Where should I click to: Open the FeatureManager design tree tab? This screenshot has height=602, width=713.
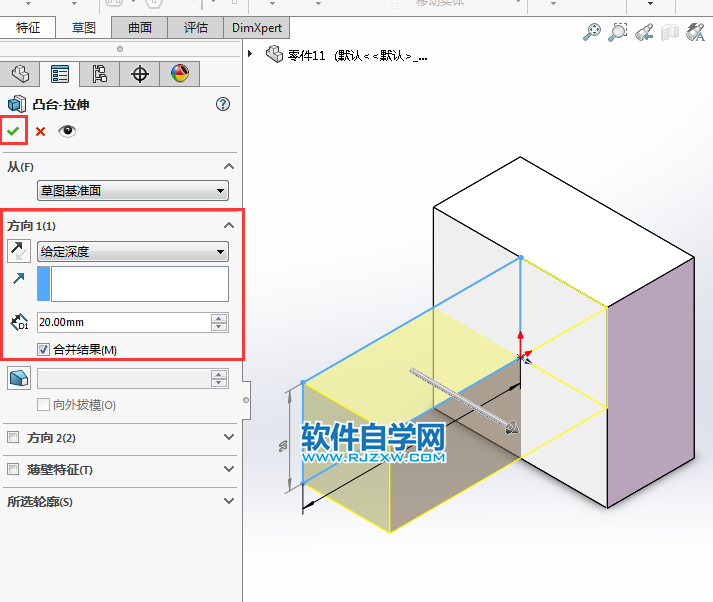pos(20,74)
